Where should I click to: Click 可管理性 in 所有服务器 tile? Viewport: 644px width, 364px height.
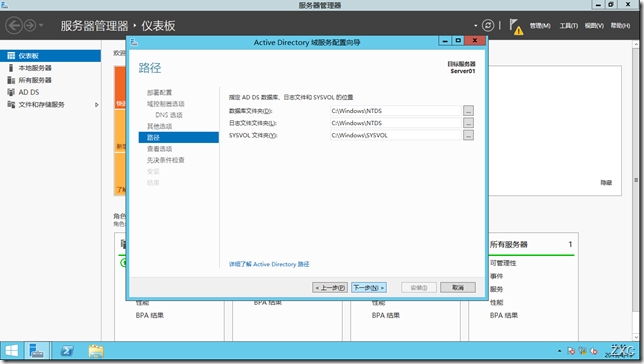(x=503, y=263)
